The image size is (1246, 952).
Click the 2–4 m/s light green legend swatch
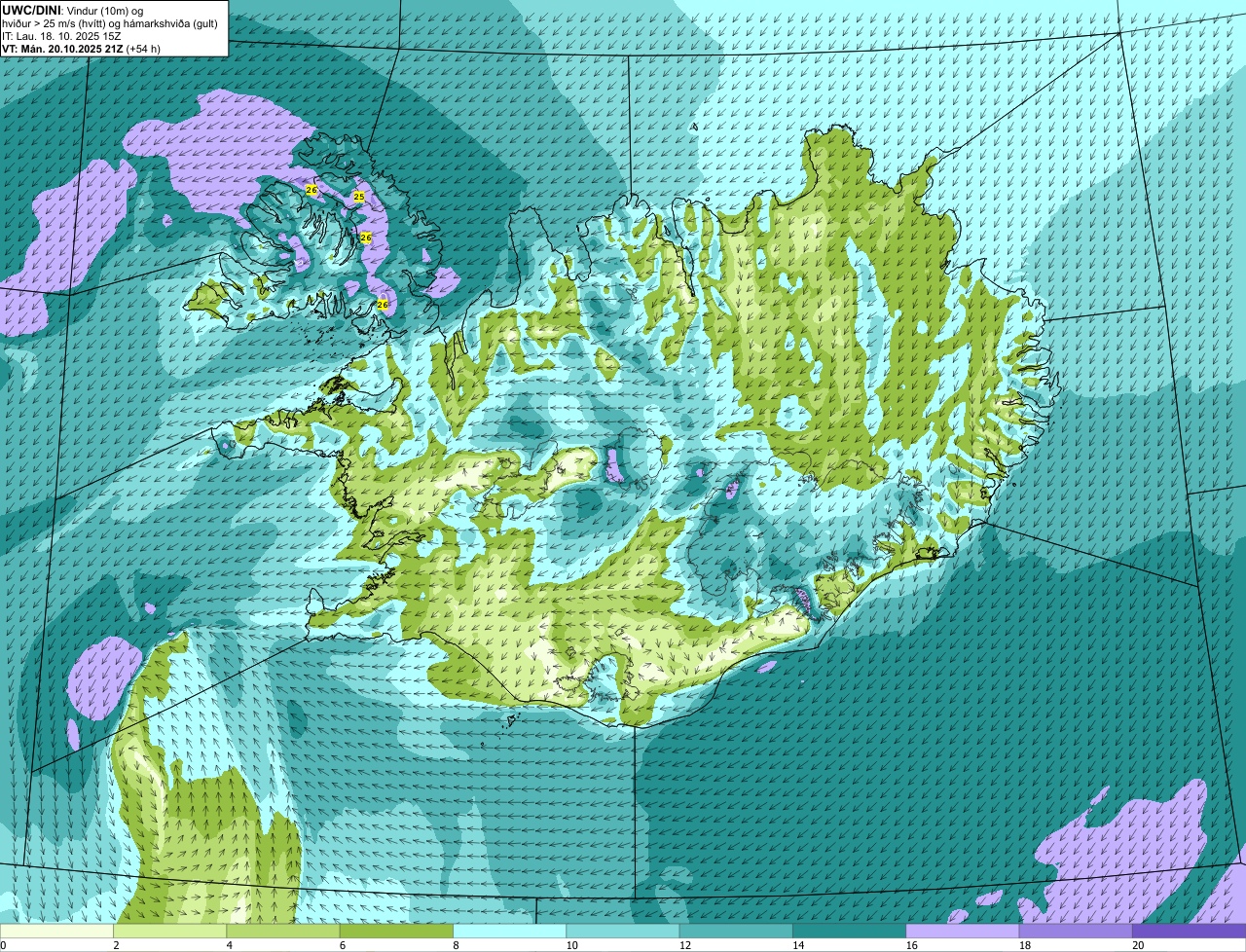170,931
